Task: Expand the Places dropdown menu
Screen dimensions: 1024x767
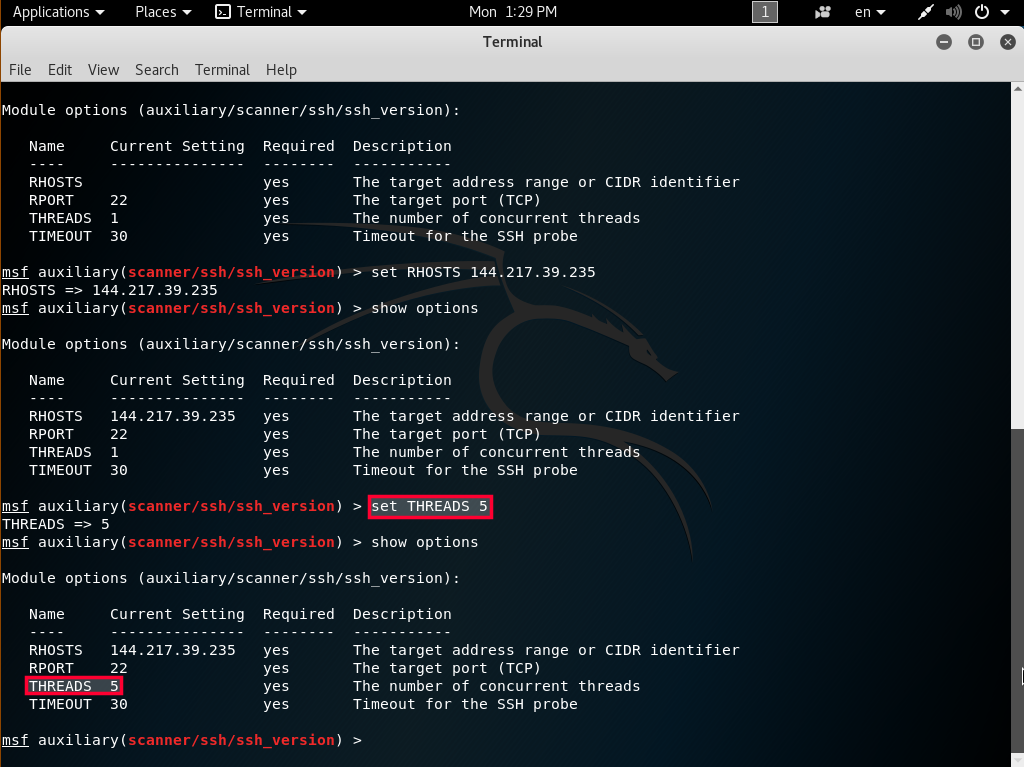Action: point(164,12)
